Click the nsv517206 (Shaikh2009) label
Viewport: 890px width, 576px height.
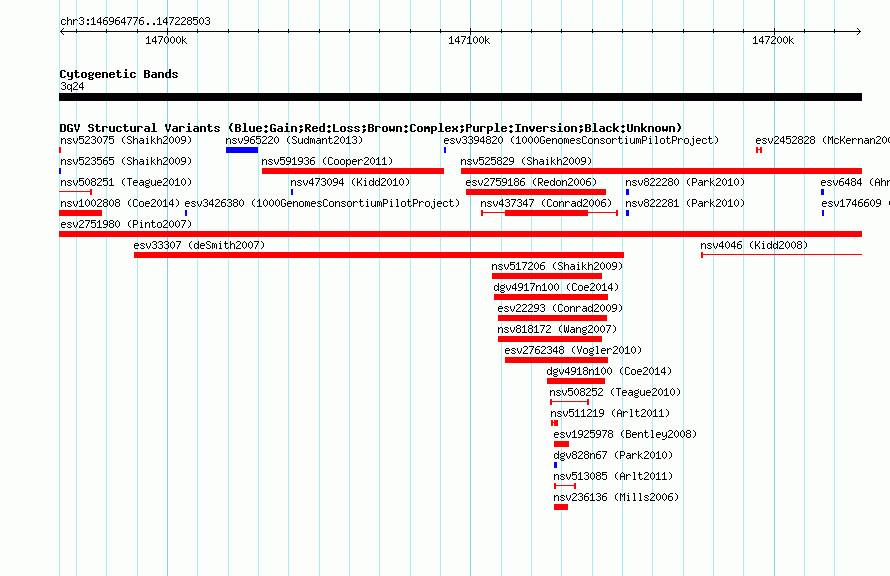[x=557, y=266]
